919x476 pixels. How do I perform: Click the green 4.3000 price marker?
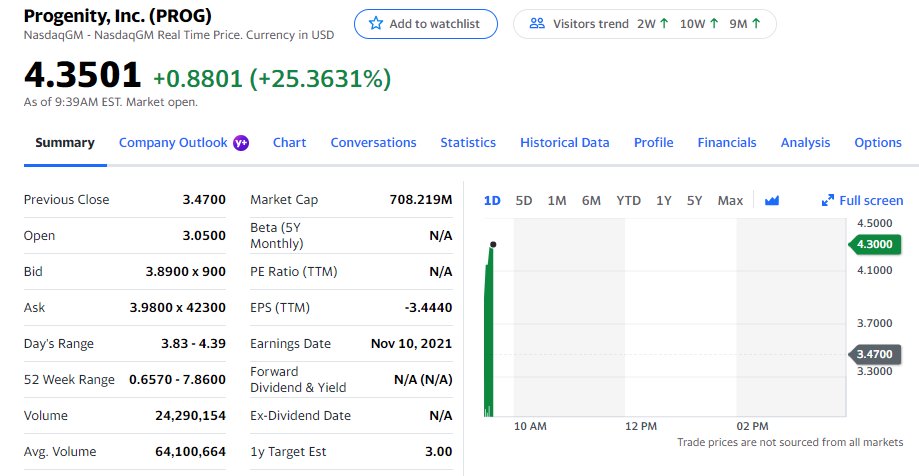tap(874, 244)
